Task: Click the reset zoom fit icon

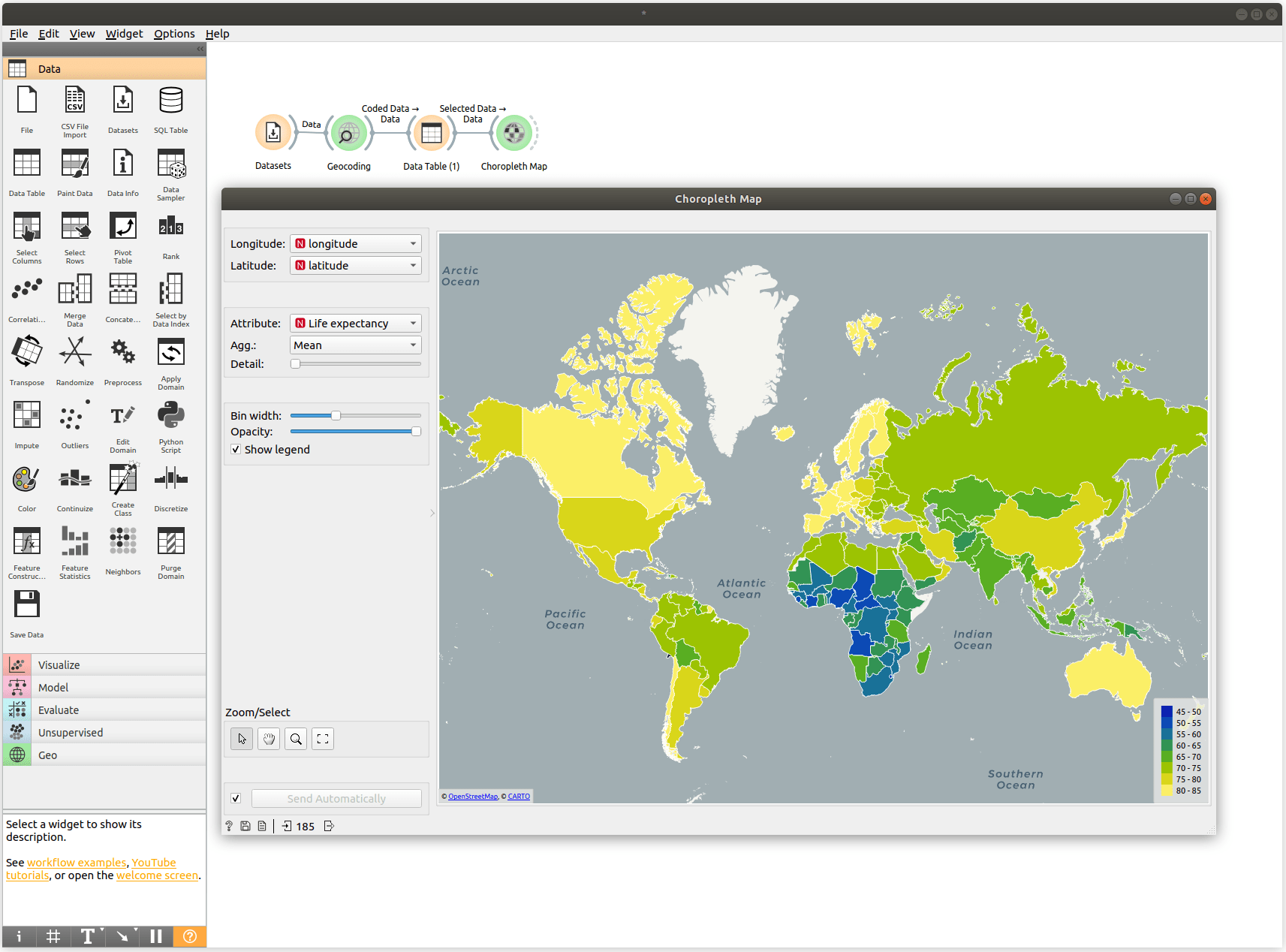Action: 323,739
